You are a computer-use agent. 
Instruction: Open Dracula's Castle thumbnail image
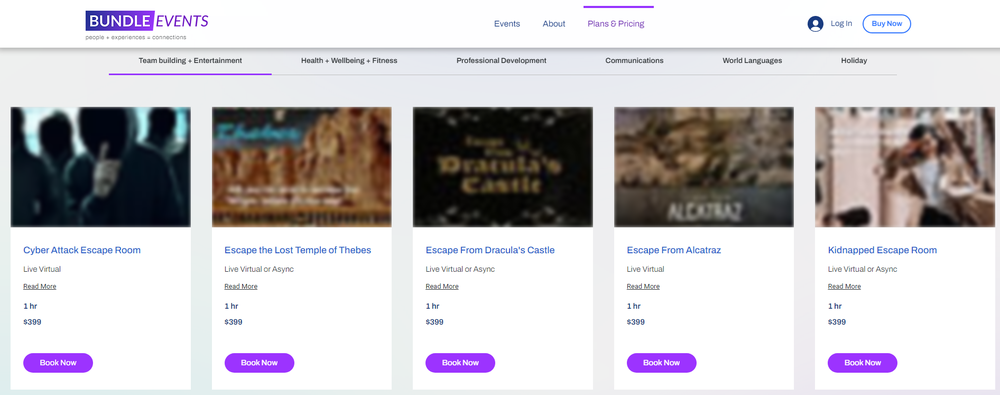click(503, 167)
